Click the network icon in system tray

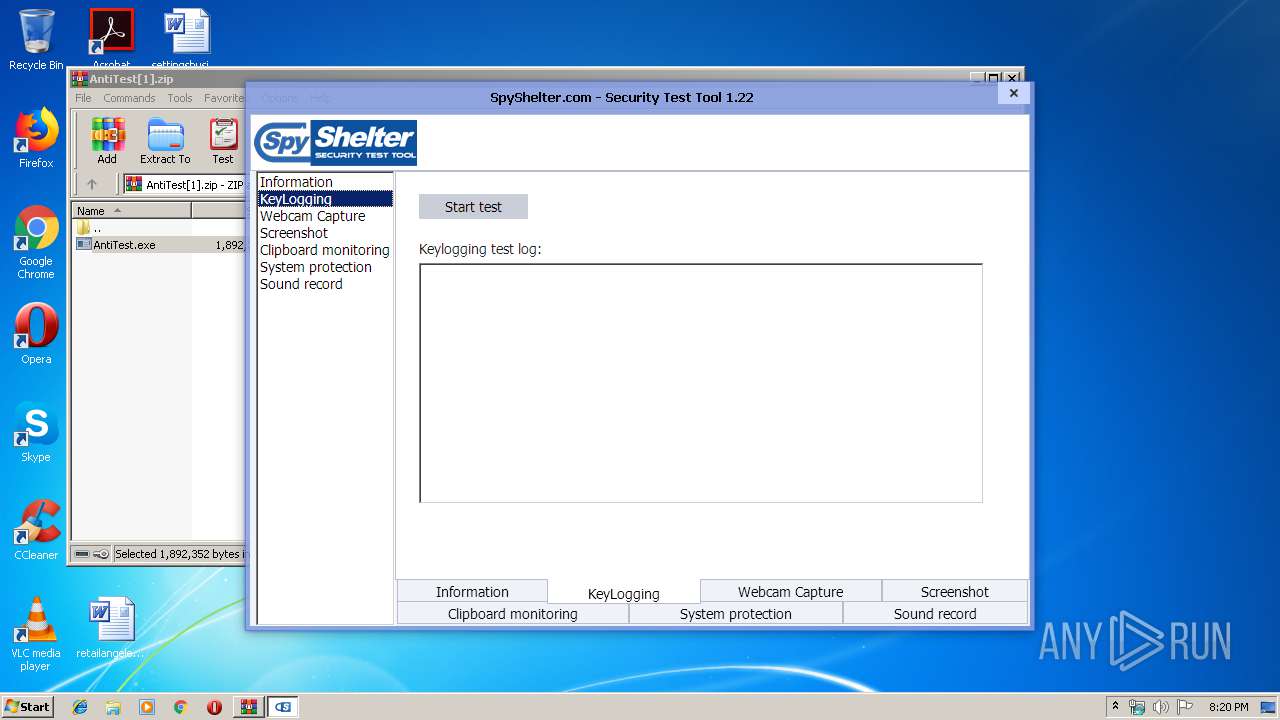click(x=1137, y=707)
